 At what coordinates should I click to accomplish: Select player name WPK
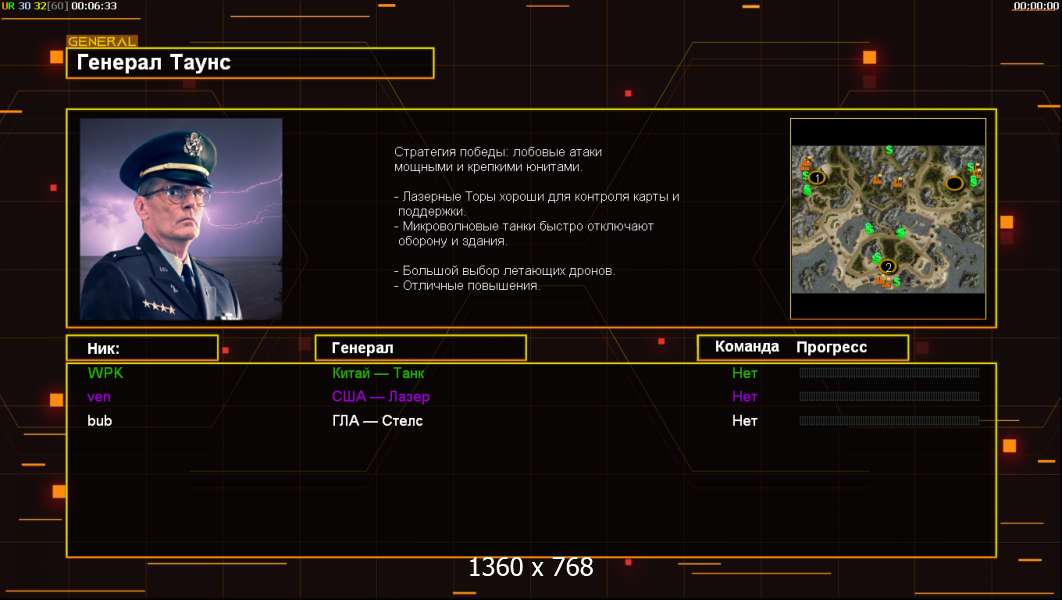(x=105, y=372)
